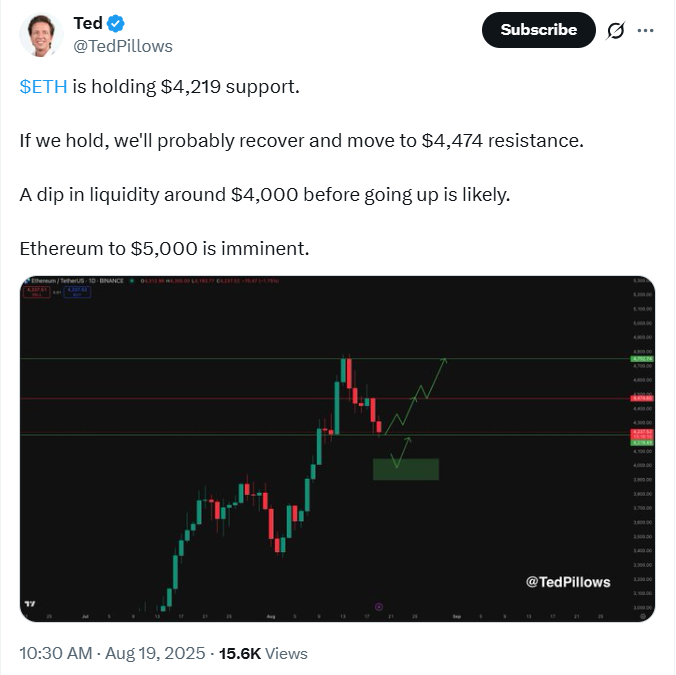
Task: Click the red 4,474 resistance price label
Action: pos(642,398)
